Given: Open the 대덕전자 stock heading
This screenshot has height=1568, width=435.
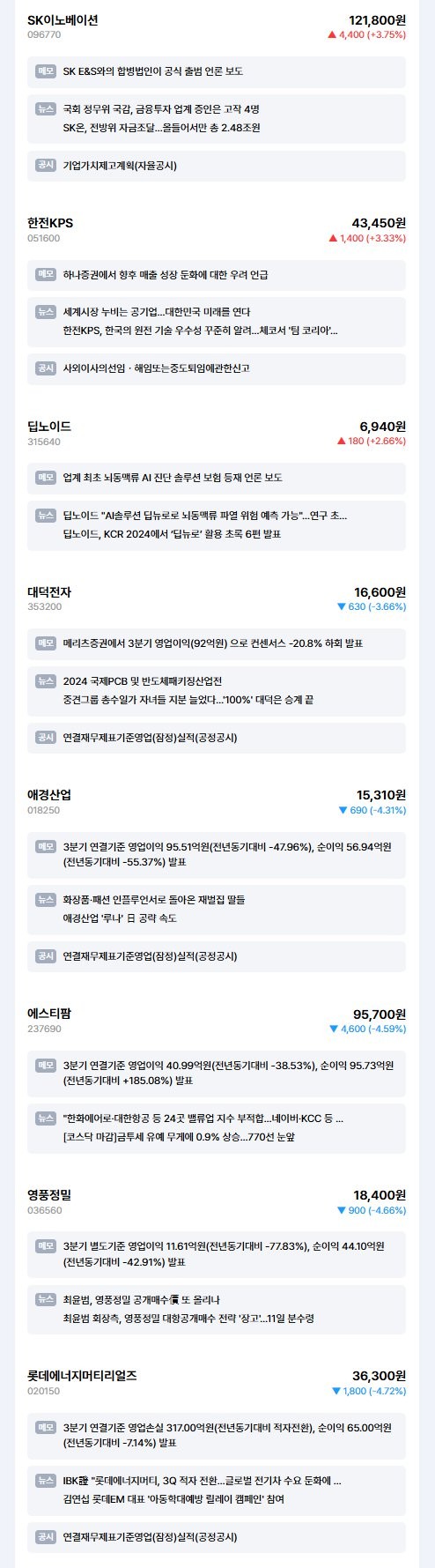Looking at the screenshot, I should click(x=49, y=592).
